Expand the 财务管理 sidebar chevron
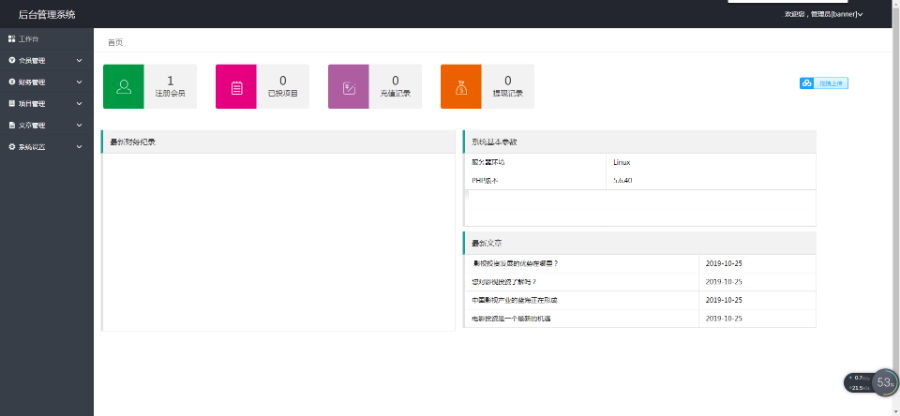 click(79, 82)
